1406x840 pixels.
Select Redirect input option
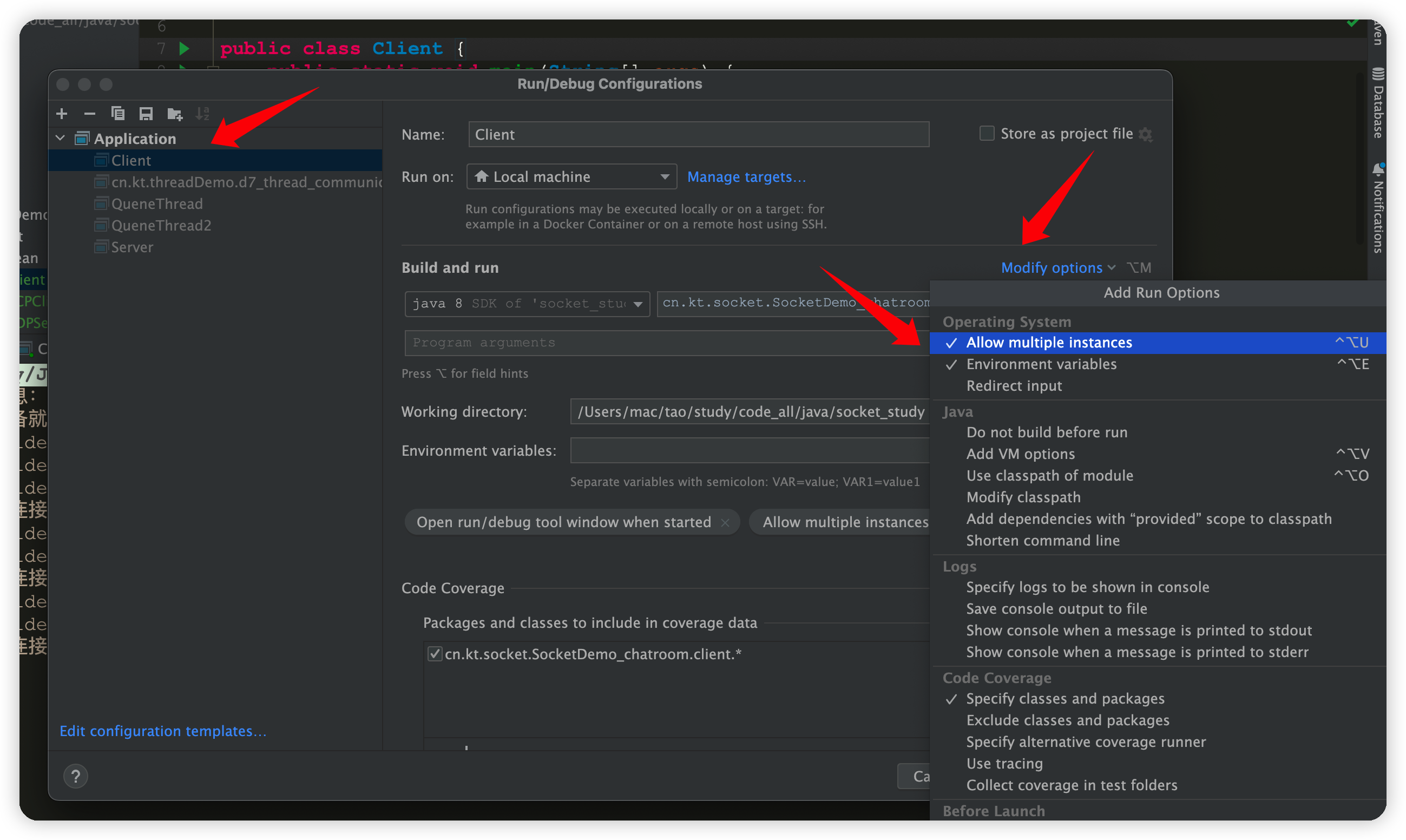1158,386
